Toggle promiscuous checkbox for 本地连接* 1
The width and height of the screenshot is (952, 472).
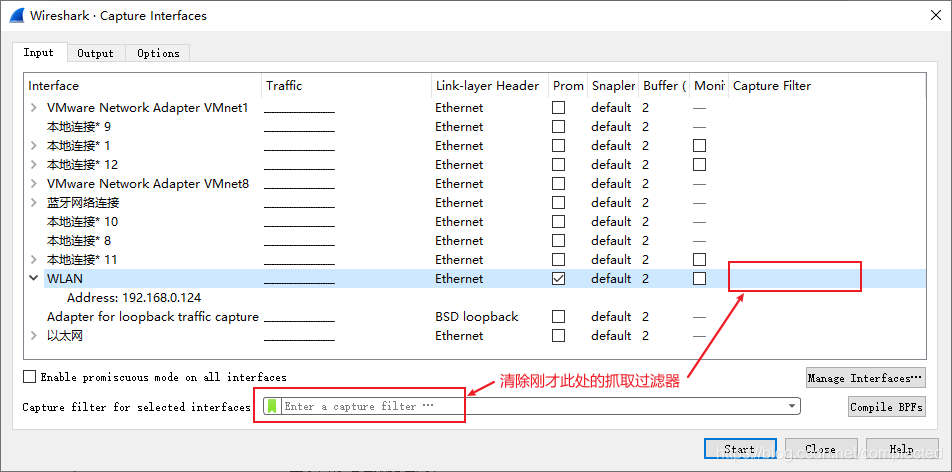pyautogui.click(x=558, y=146)
